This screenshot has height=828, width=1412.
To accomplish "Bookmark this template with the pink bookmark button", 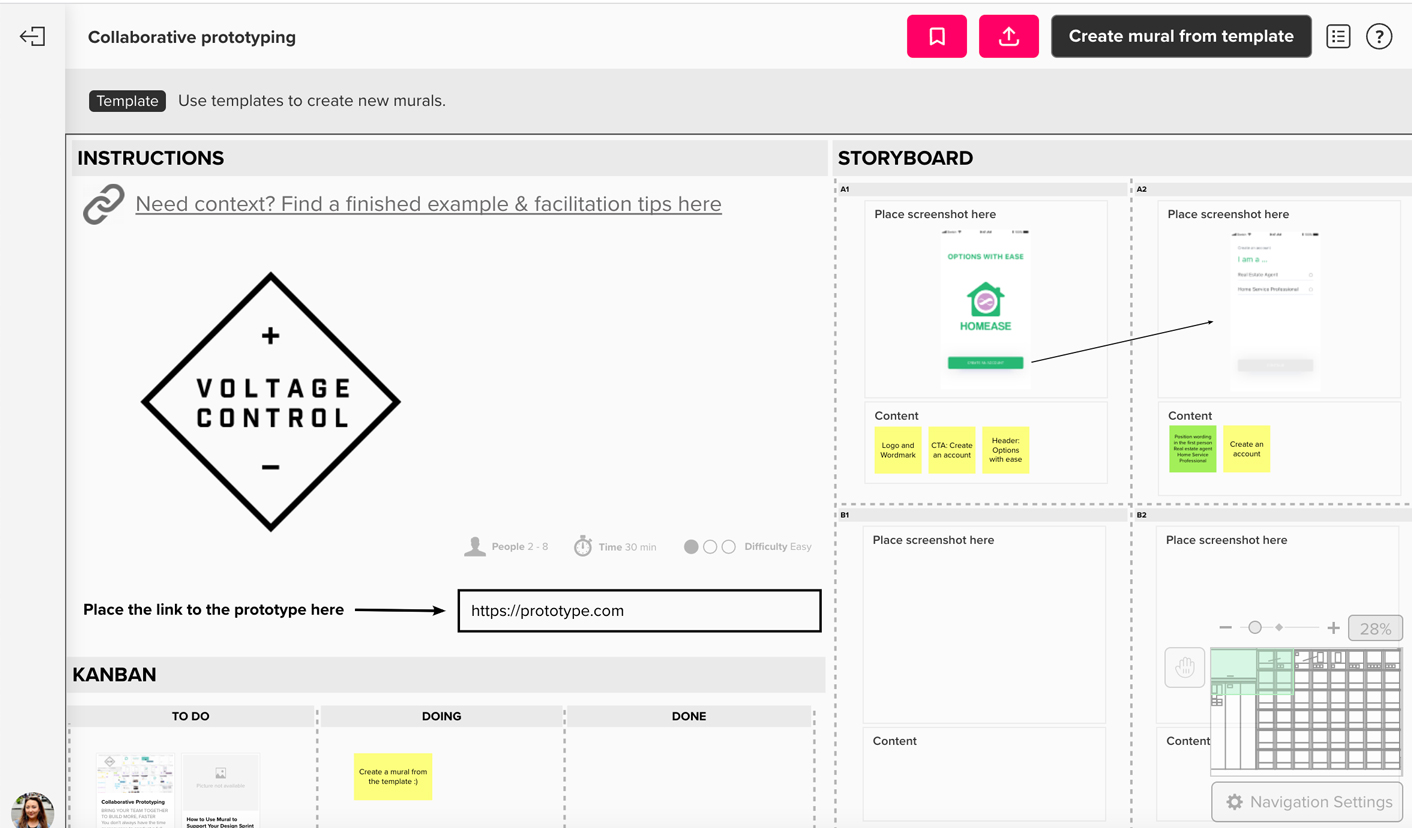I will [937, 36].
